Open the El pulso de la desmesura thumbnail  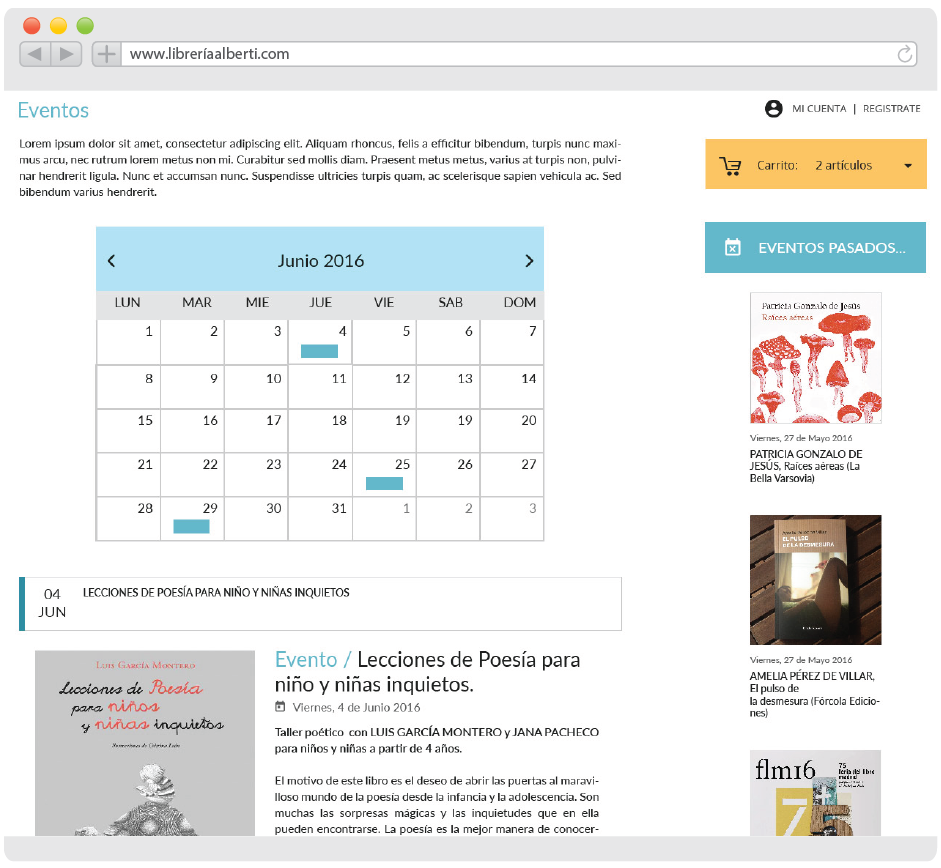click(x=816, y=580)
